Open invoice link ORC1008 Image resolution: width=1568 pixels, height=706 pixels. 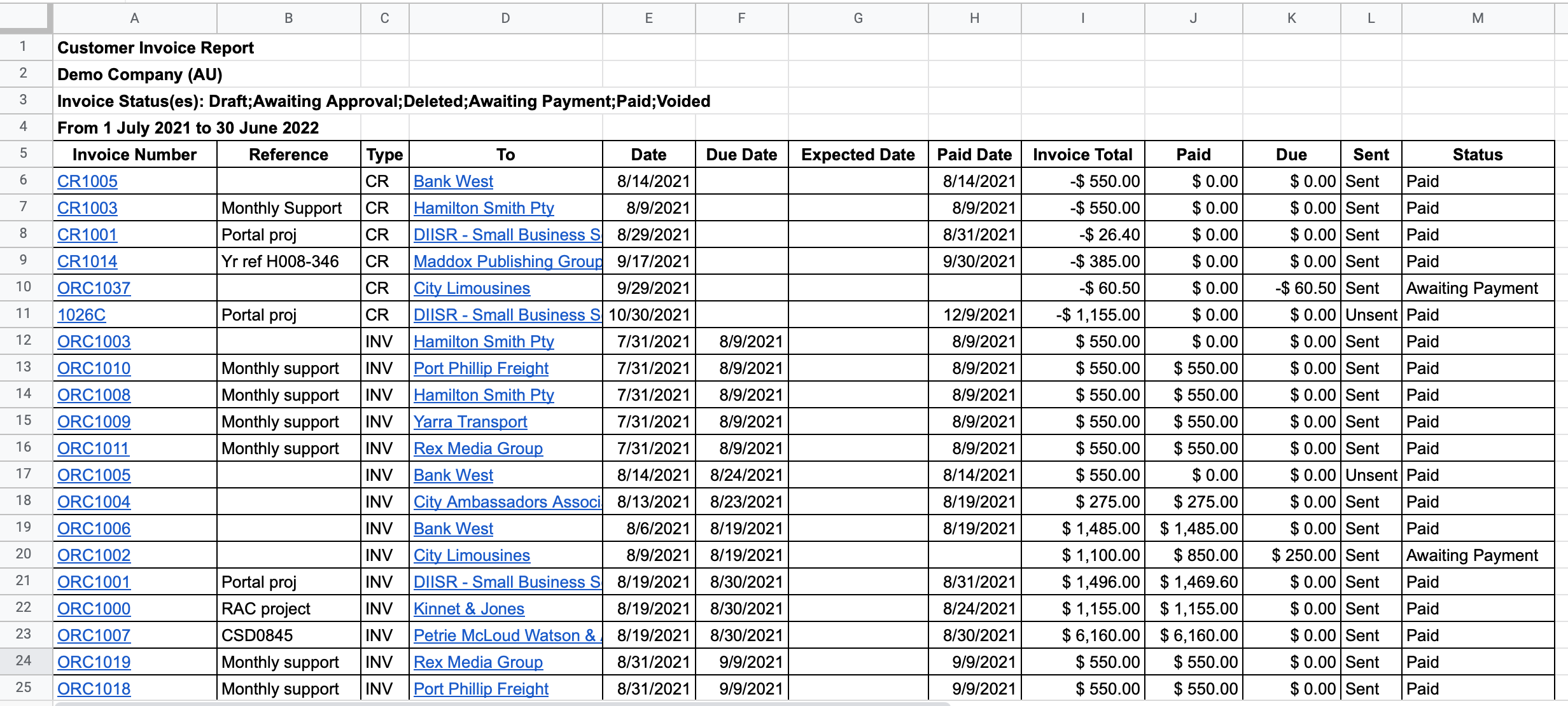(94, 395)
